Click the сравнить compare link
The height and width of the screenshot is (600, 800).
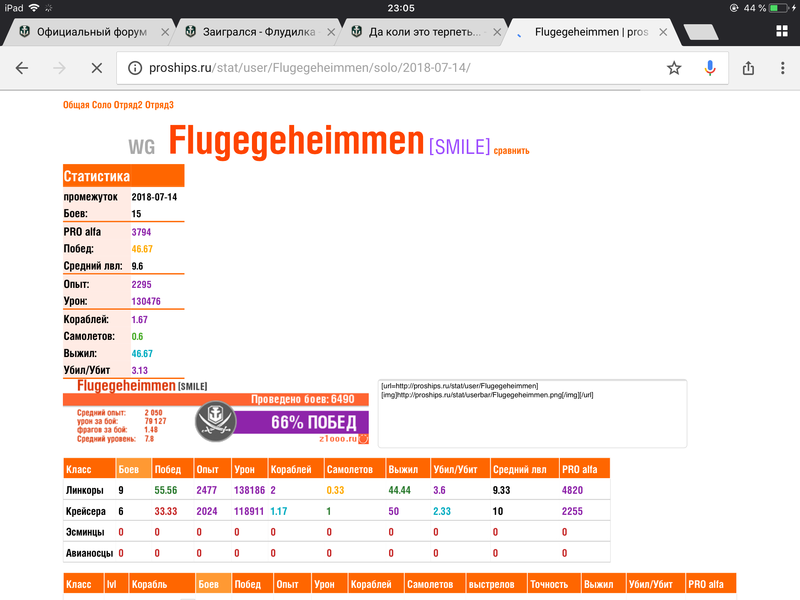coord(511,151)
